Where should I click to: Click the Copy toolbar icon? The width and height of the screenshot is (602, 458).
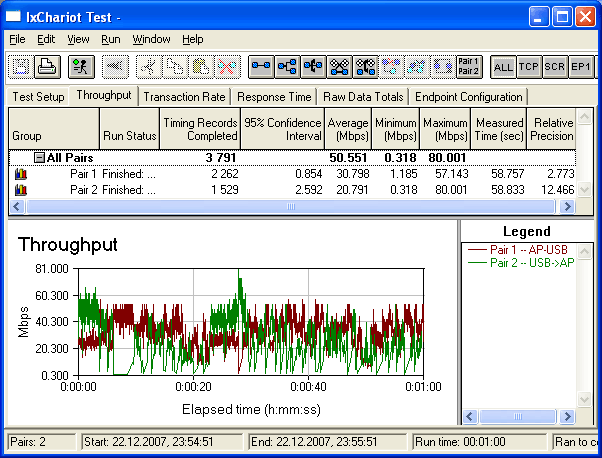175,67
